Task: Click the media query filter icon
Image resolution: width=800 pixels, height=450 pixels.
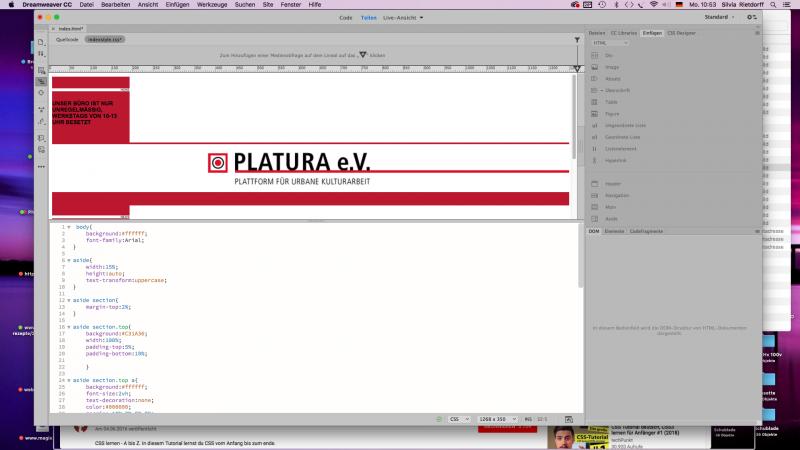Action: click(577, 39)
